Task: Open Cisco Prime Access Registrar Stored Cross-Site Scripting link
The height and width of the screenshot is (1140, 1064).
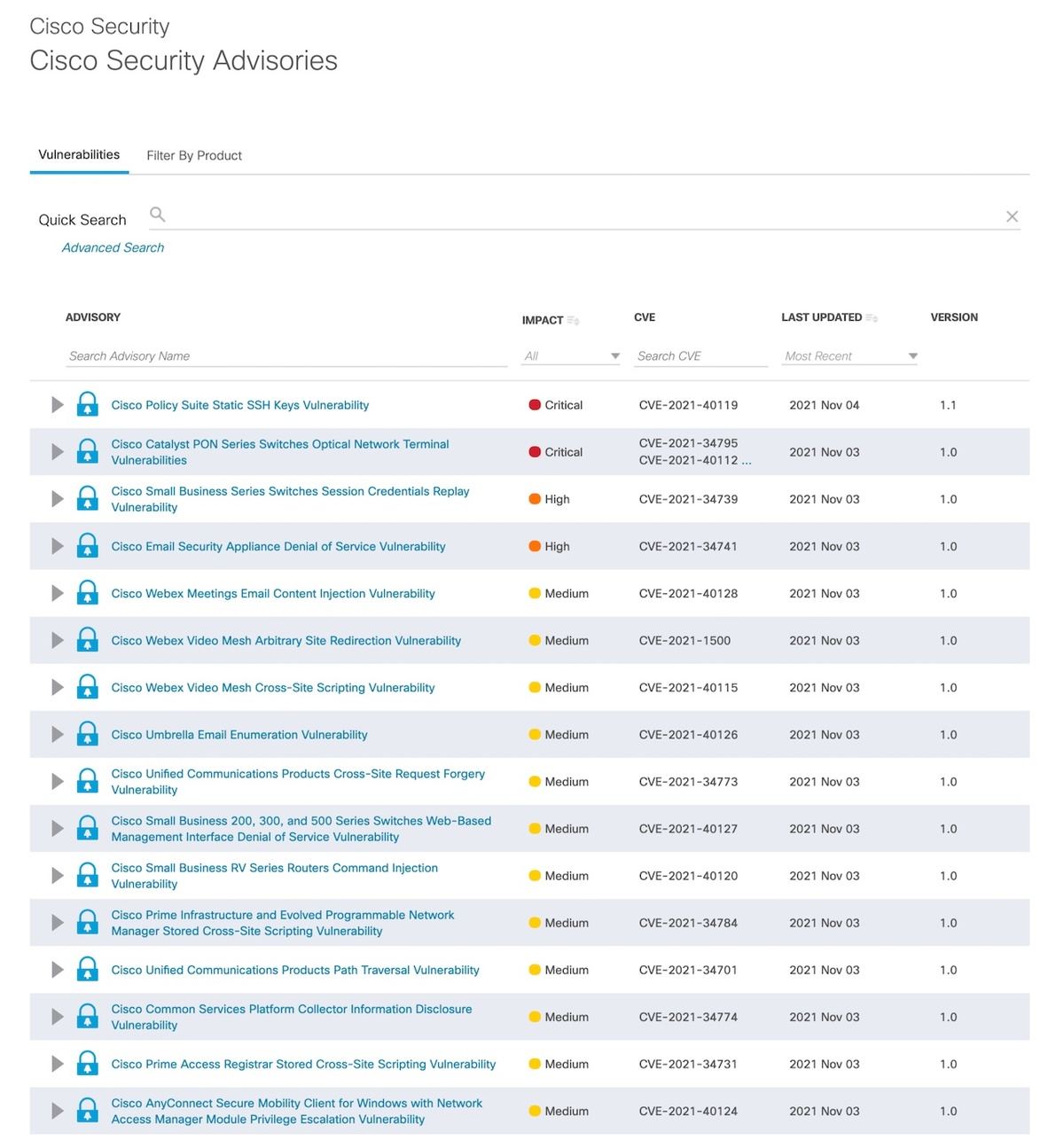Action: point(303,1064)
